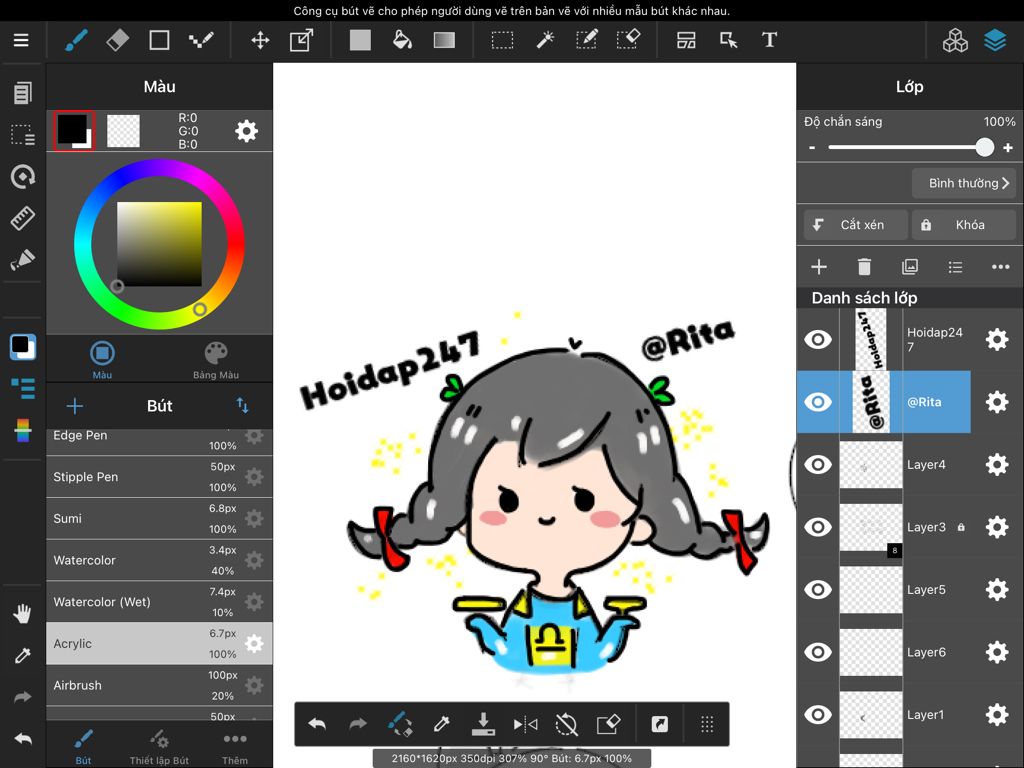
Task: Hide the Hoidap247 layer
Action: tap(818, 339)
